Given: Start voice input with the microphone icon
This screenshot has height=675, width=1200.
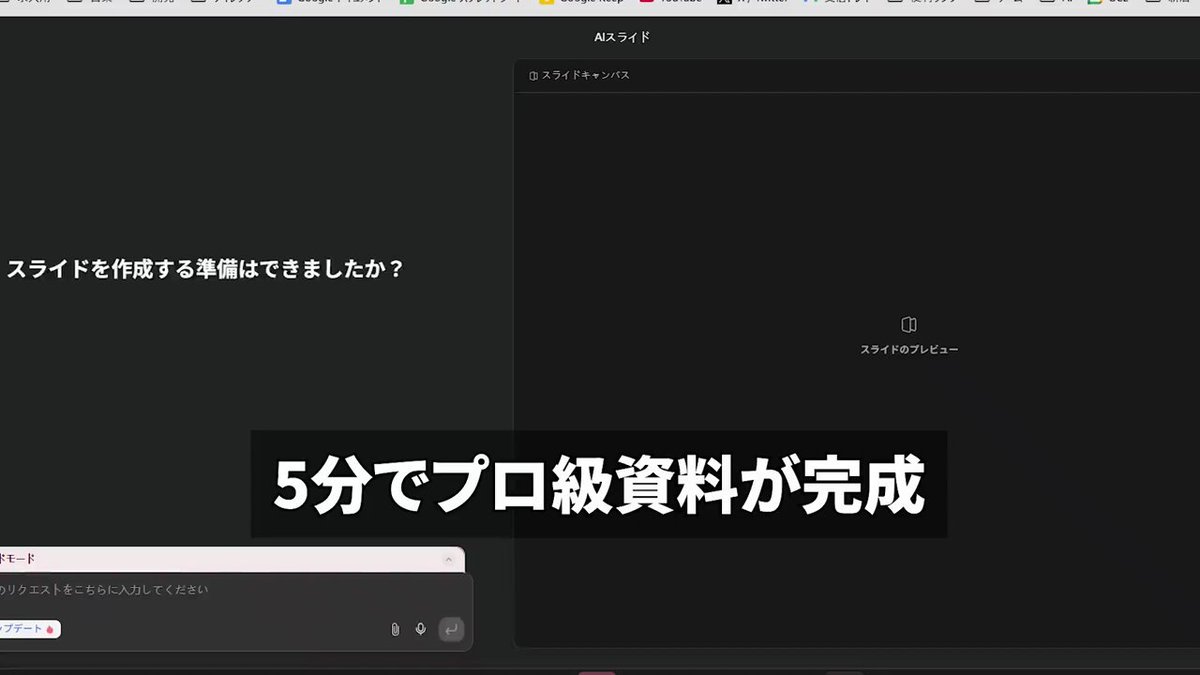Looking at the screenshot, I should [x=421, y=629].
